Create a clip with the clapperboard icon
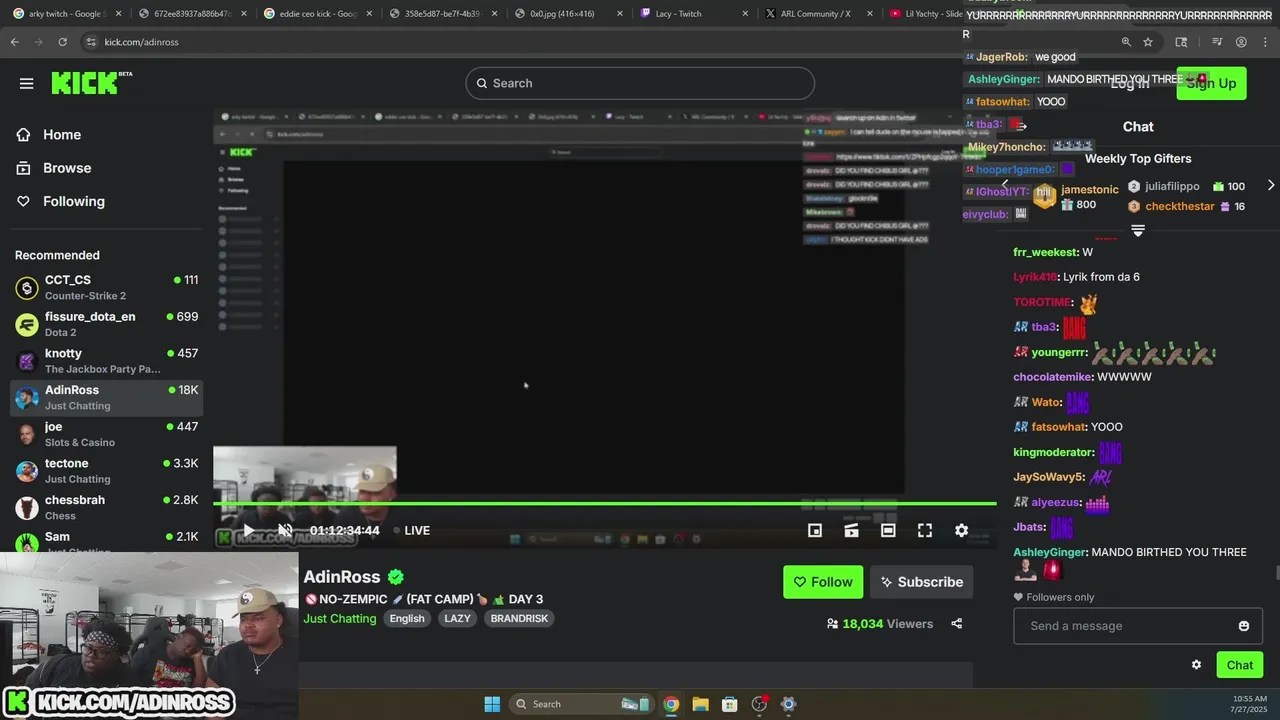Viewport: 1280px width, 720px height. tap(851, 530)
